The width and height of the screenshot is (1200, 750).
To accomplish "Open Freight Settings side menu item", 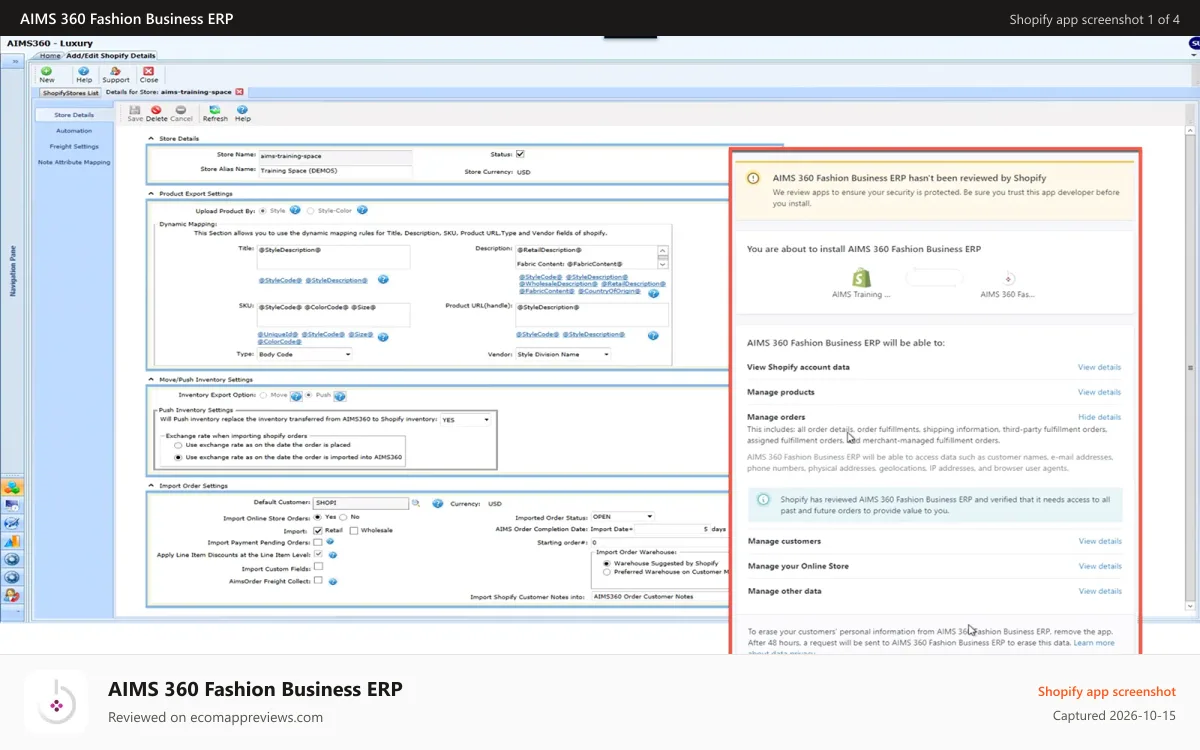I will click(74, 146).
